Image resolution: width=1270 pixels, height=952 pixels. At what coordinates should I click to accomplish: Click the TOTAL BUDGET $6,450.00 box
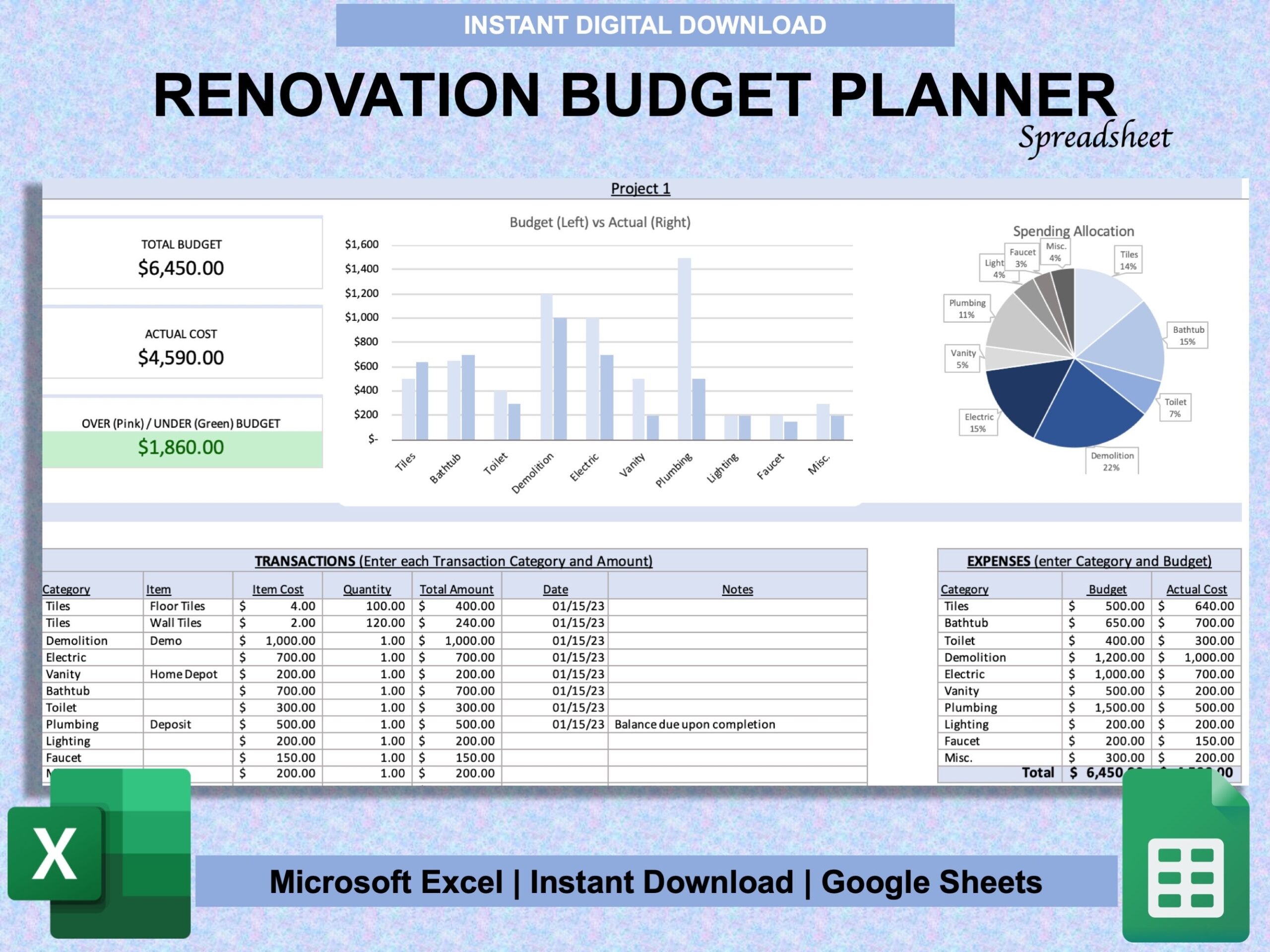(181, 256)
